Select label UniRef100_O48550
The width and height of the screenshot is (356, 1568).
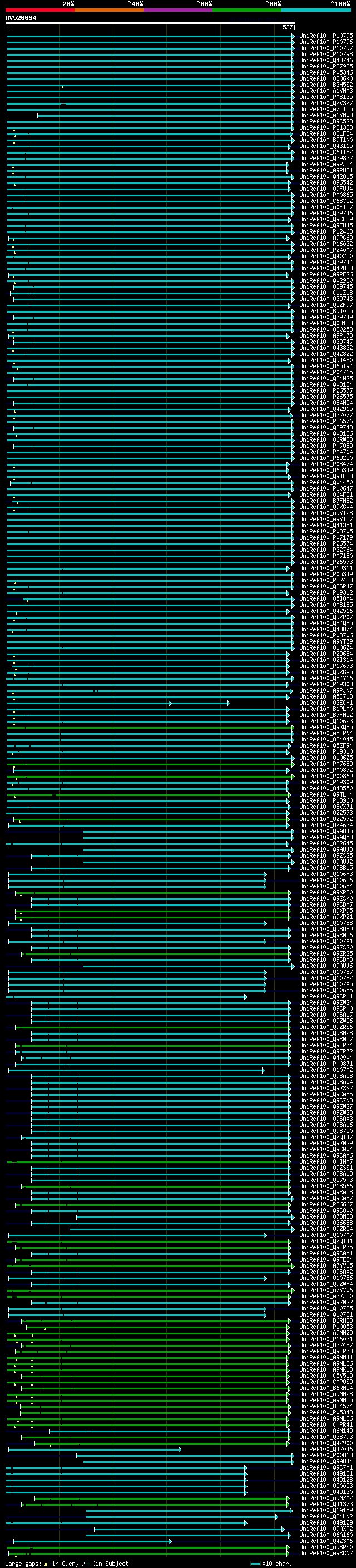point(326,788)
